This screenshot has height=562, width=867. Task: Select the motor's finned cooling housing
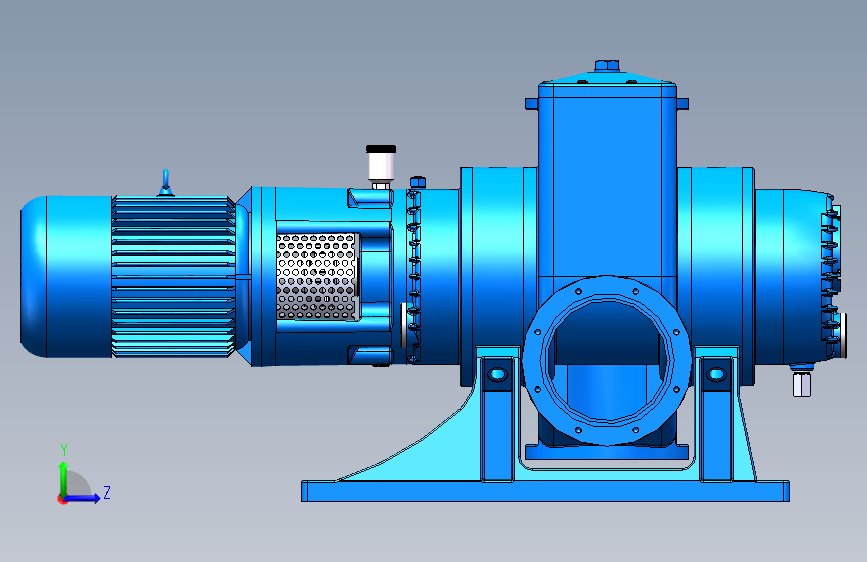click(174, 277)
